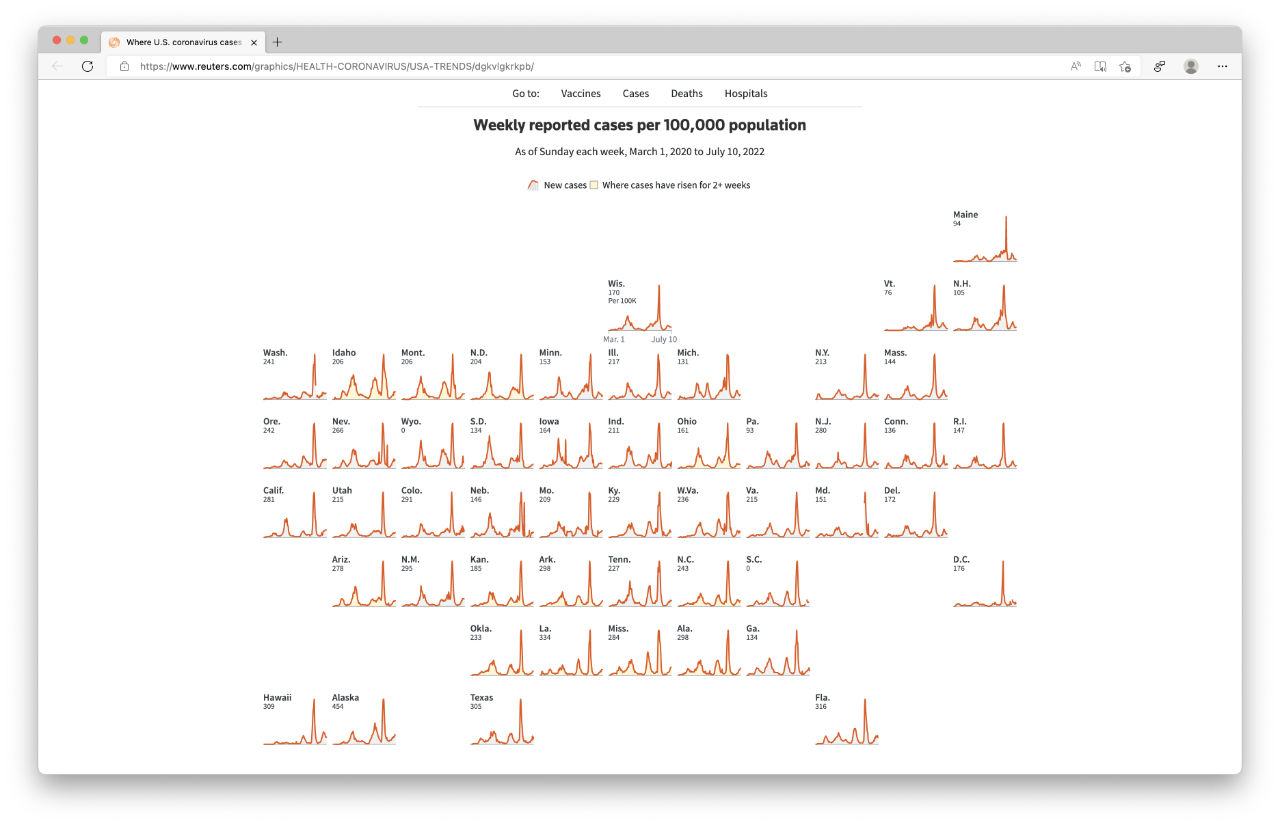Click the user profile avatar icon
Screen dimensions: 1280x825
[1190, 66]
